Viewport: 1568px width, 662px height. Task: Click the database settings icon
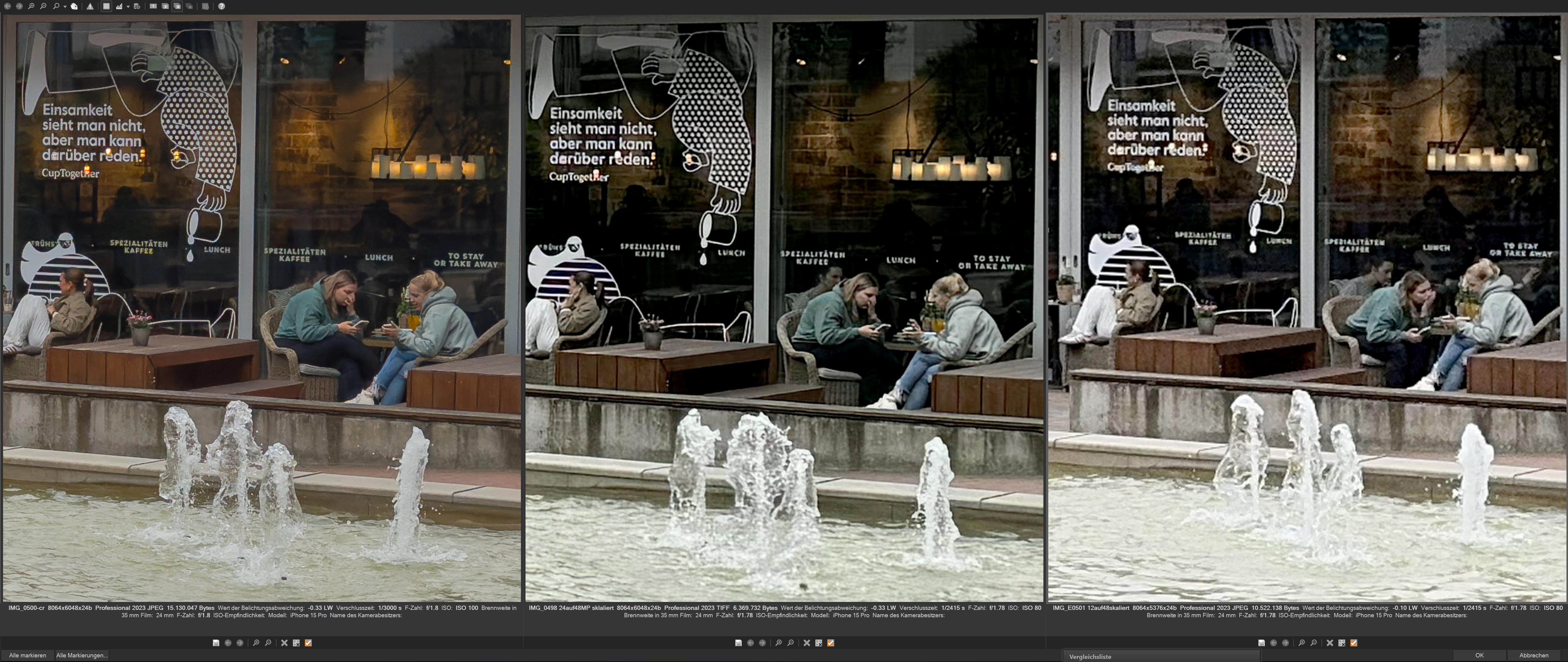tap(137, 6)
